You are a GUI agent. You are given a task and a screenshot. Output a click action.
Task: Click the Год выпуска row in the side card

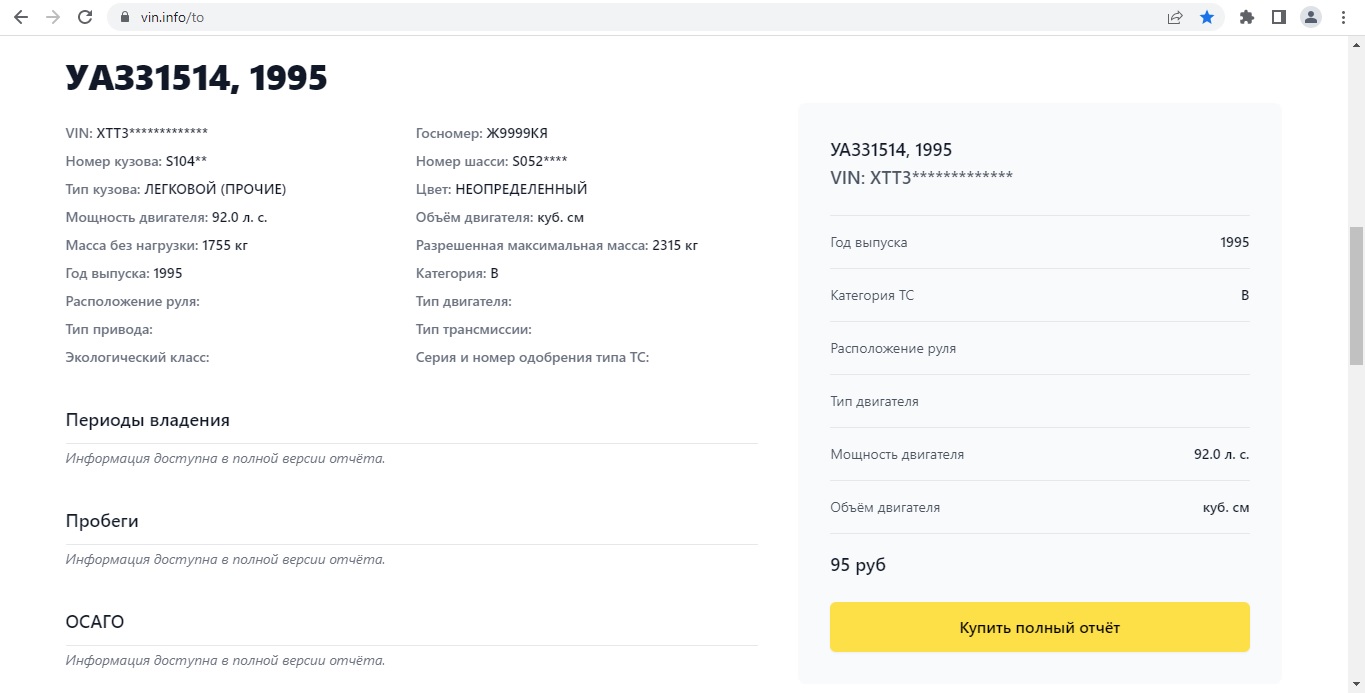point(1039,242)
